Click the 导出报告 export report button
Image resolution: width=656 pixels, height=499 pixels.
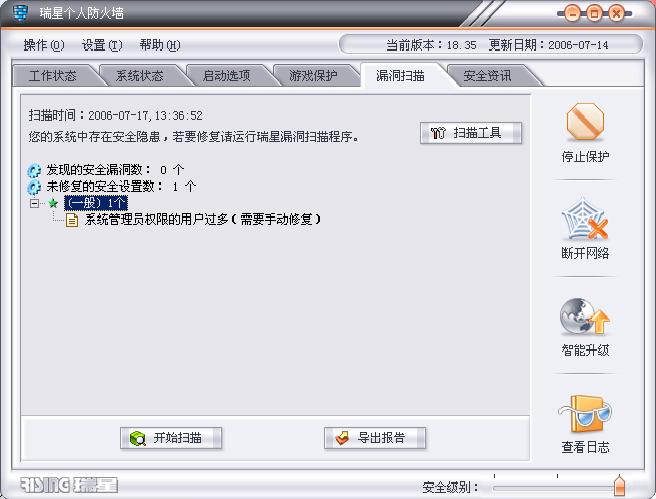(x=375, y=438)
